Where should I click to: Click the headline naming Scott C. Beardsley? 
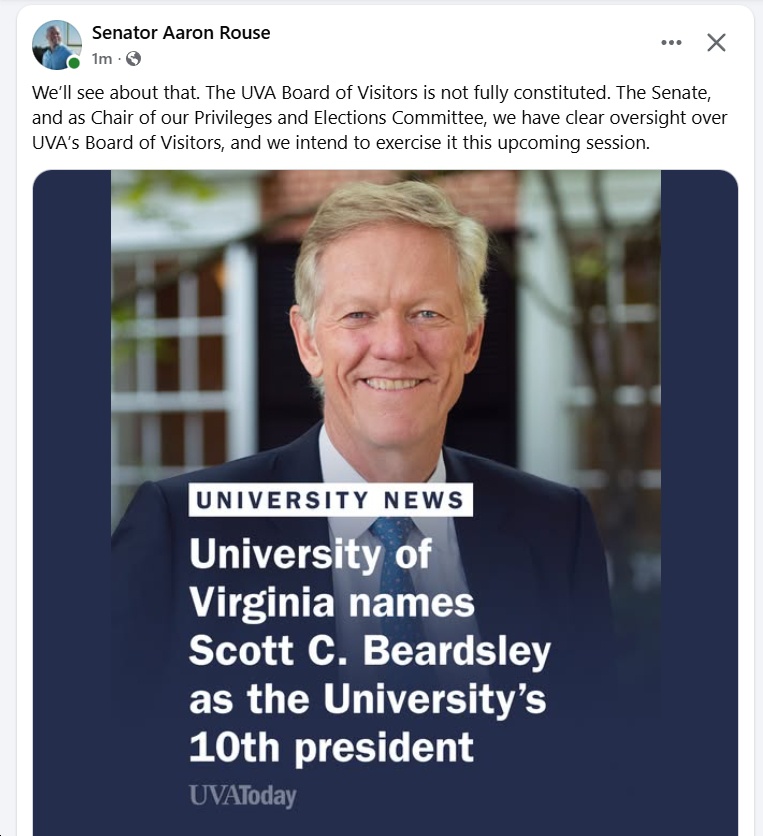[x=369, y=650]
